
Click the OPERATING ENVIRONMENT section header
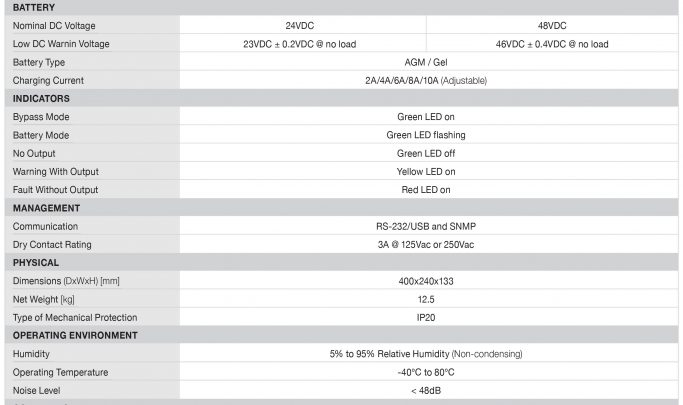tap(75, 335)
